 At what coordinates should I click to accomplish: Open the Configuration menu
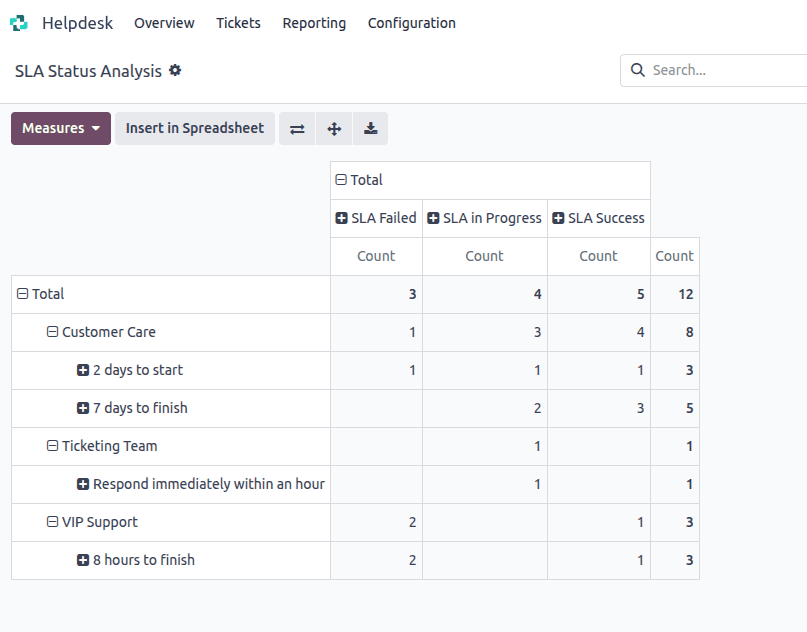pos(411,22)
